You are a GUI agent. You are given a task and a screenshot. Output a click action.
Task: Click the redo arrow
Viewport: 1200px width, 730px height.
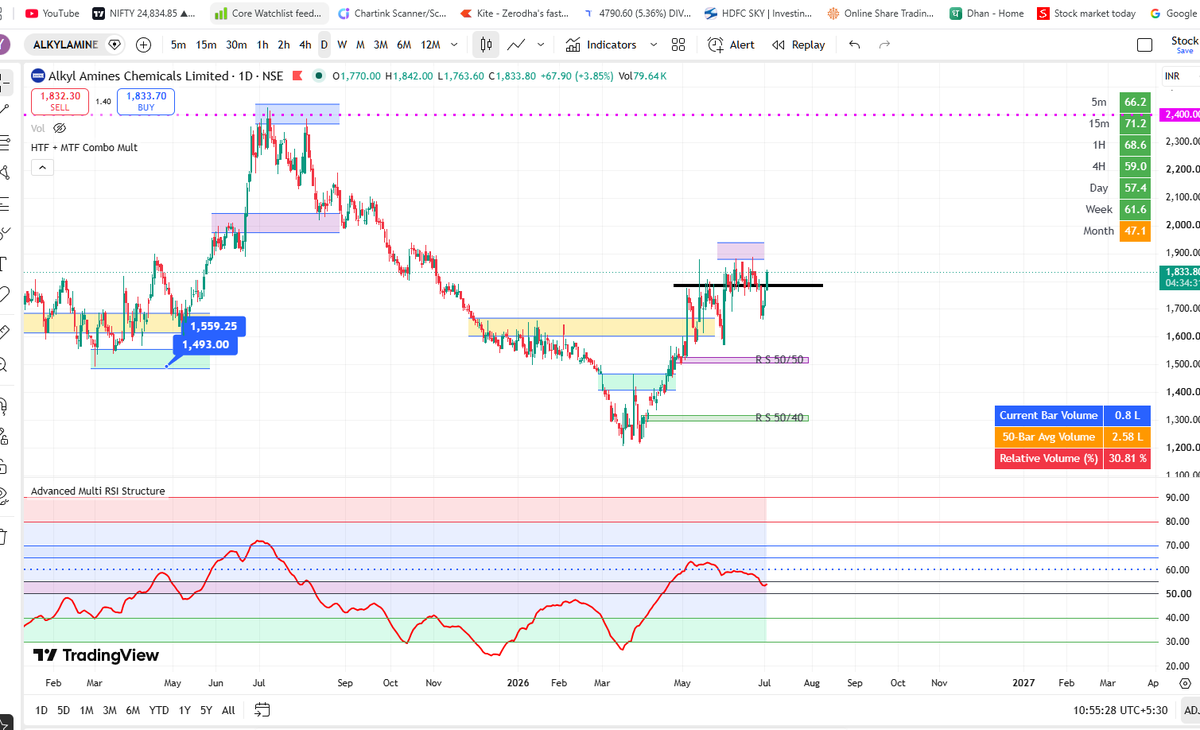pyautogui.click(x=884, y=45)
